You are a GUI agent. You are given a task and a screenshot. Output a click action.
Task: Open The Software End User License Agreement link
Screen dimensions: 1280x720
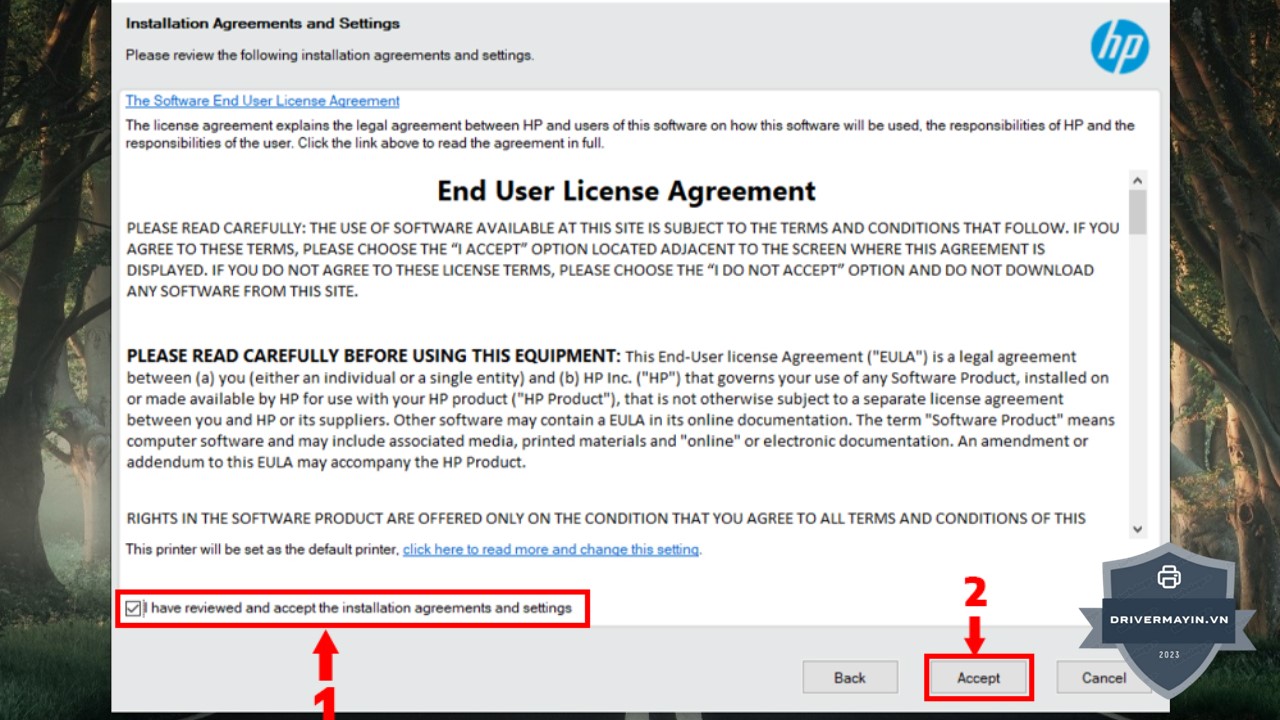[x=262, y=101]
